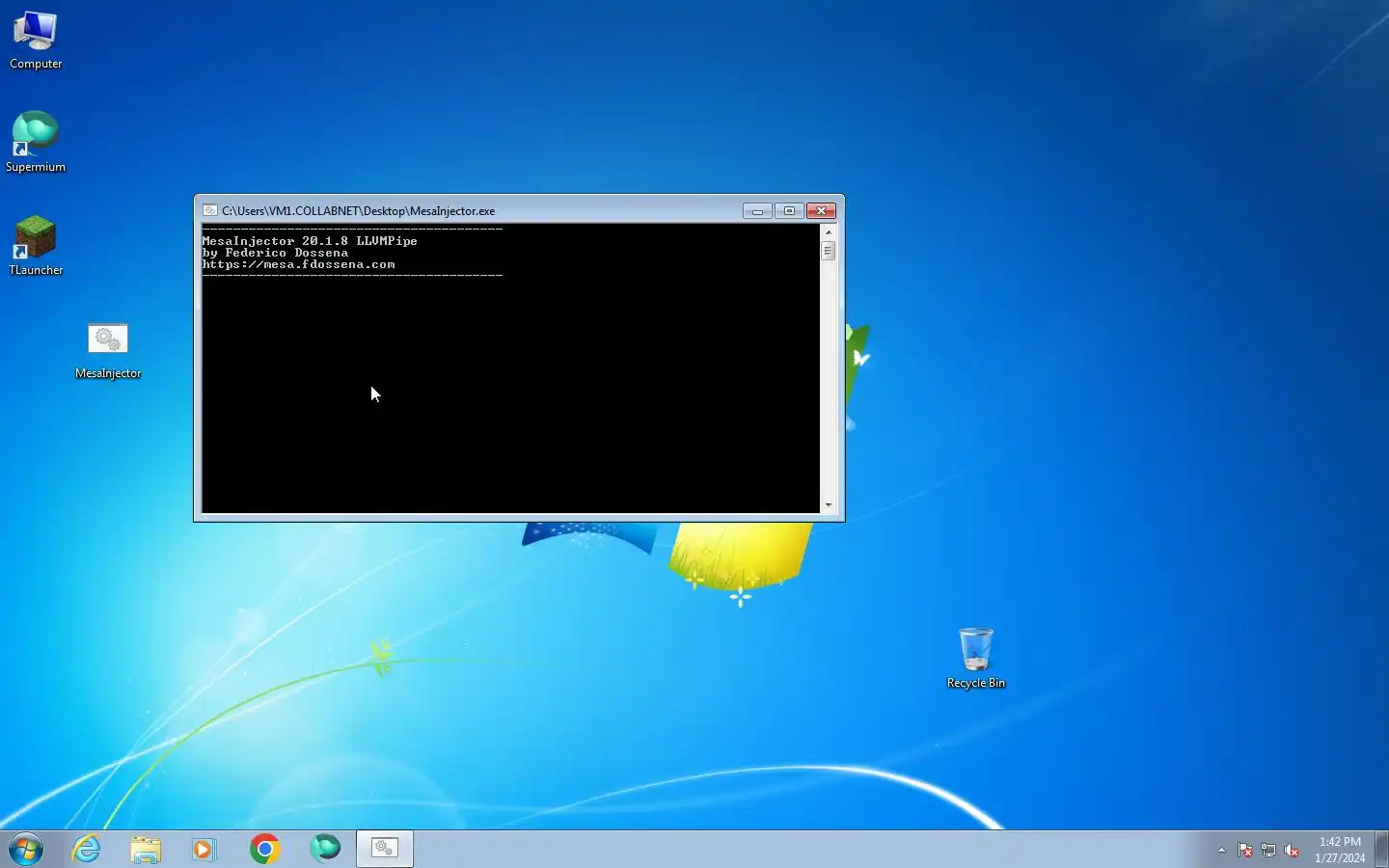The width and height of the screenshot is (1389, 868).
Task: Open Windows Explorer from taskbar
Action: coord(146,849)
